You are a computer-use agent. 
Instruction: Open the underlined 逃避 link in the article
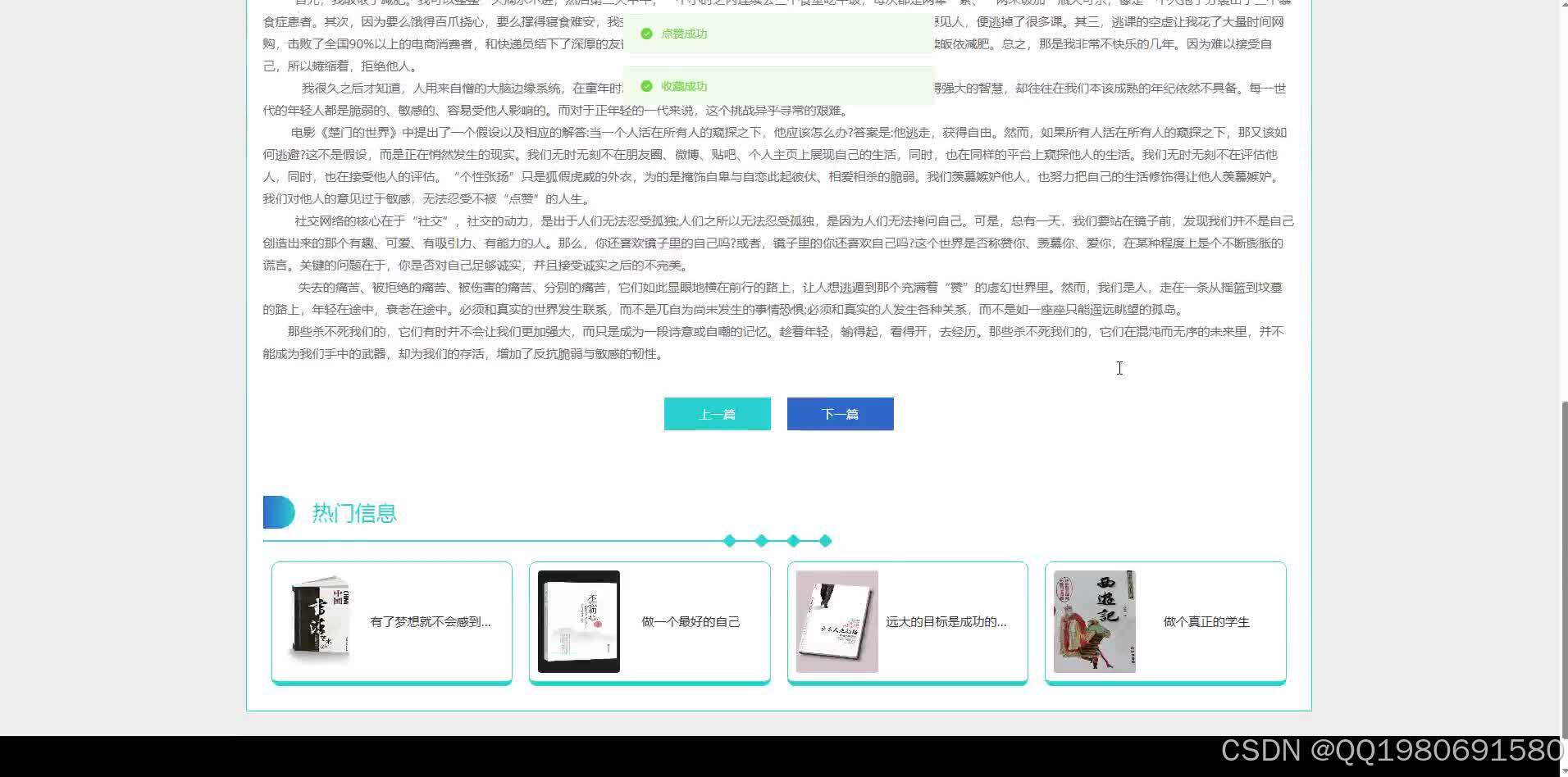point(286,154)
